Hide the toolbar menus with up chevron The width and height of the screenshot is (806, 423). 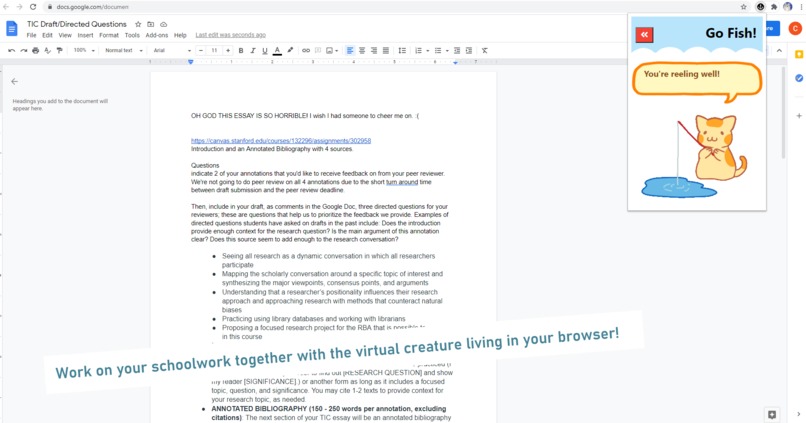pos(779,50)
